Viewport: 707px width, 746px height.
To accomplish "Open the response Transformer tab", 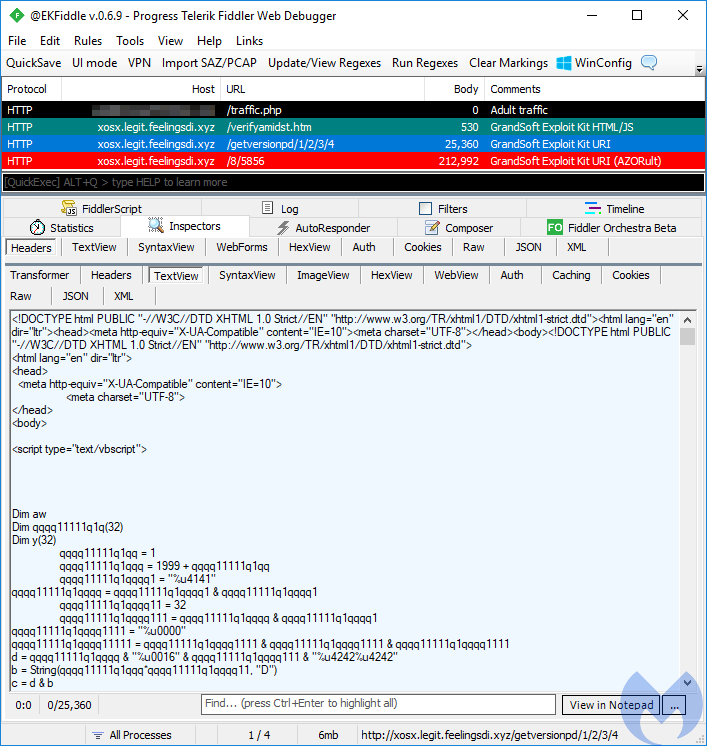I will pyautogui.click(x=39, y=275).
